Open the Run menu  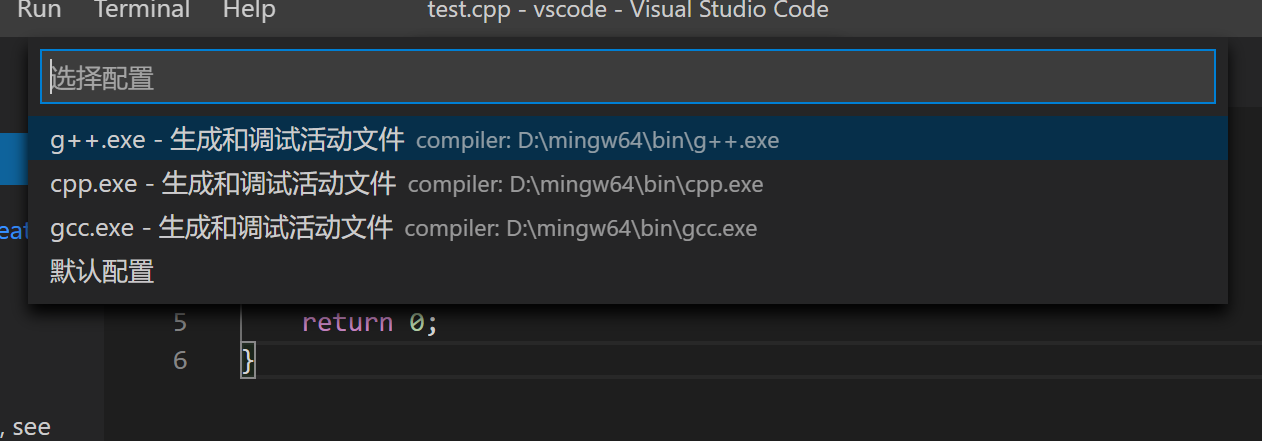(39, 11)
